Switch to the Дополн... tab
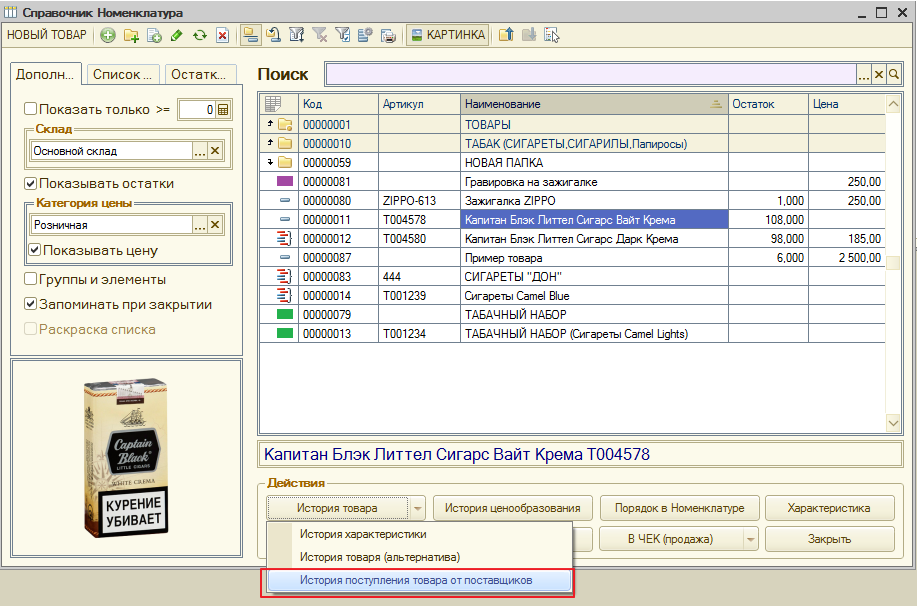Viewport: 917px width, 606px height. pyautogui.click(x=45, y=75)
